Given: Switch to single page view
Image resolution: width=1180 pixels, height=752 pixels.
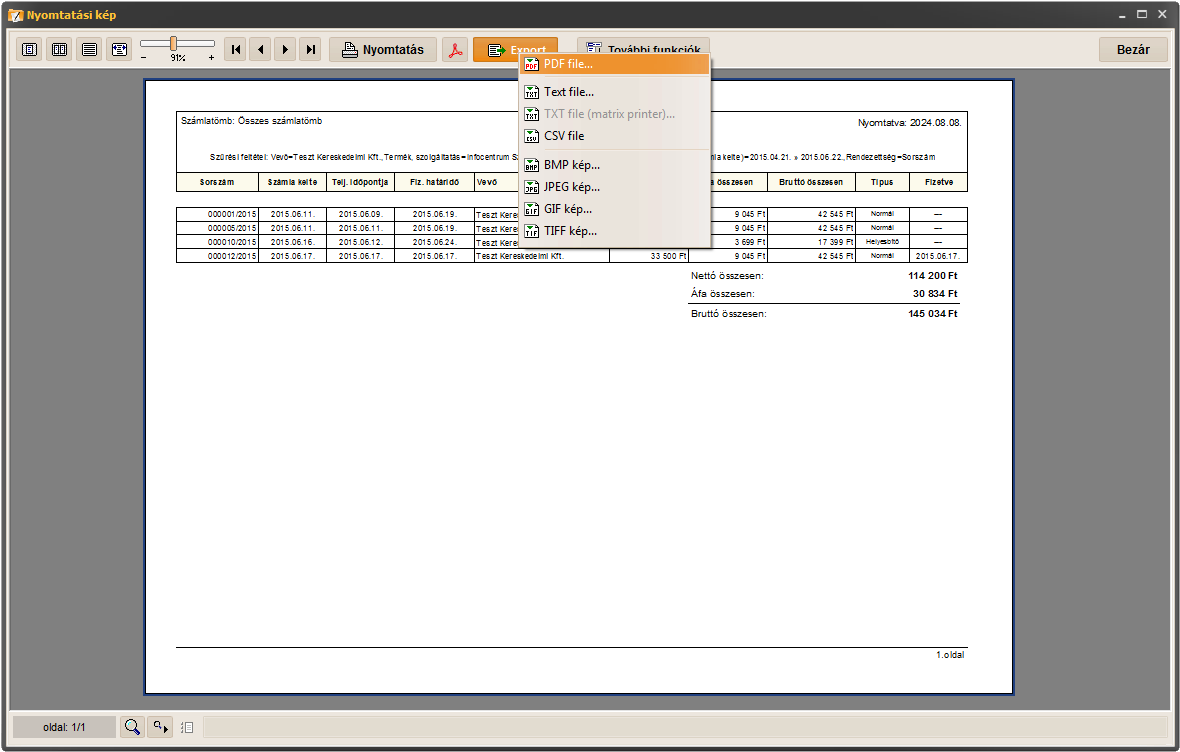Looking at the screenshot, I should click(x=29, y=50).
